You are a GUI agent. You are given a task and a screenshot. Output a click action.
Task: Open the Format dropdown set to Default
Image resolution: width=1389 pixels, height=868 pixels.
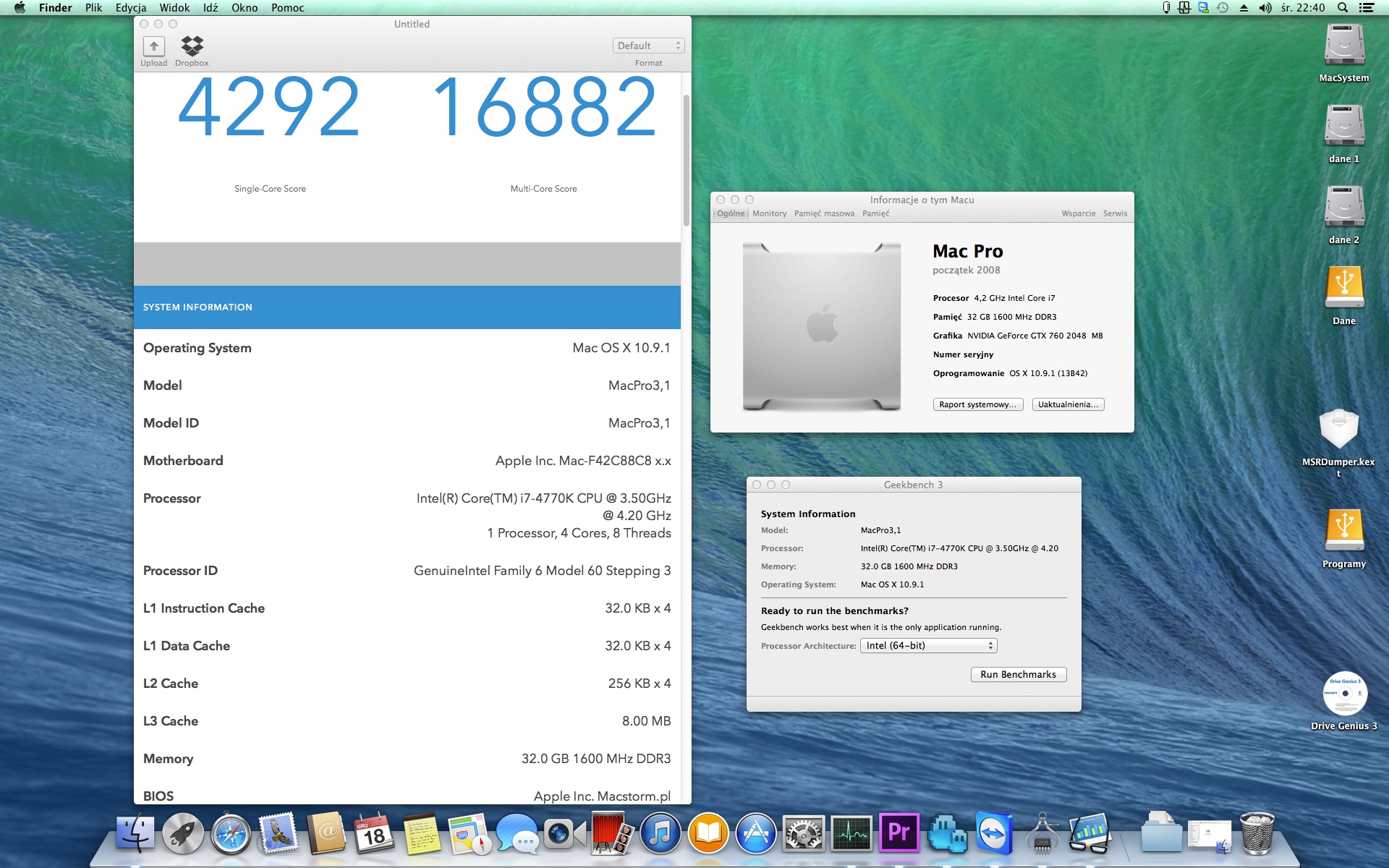point(648,46)
